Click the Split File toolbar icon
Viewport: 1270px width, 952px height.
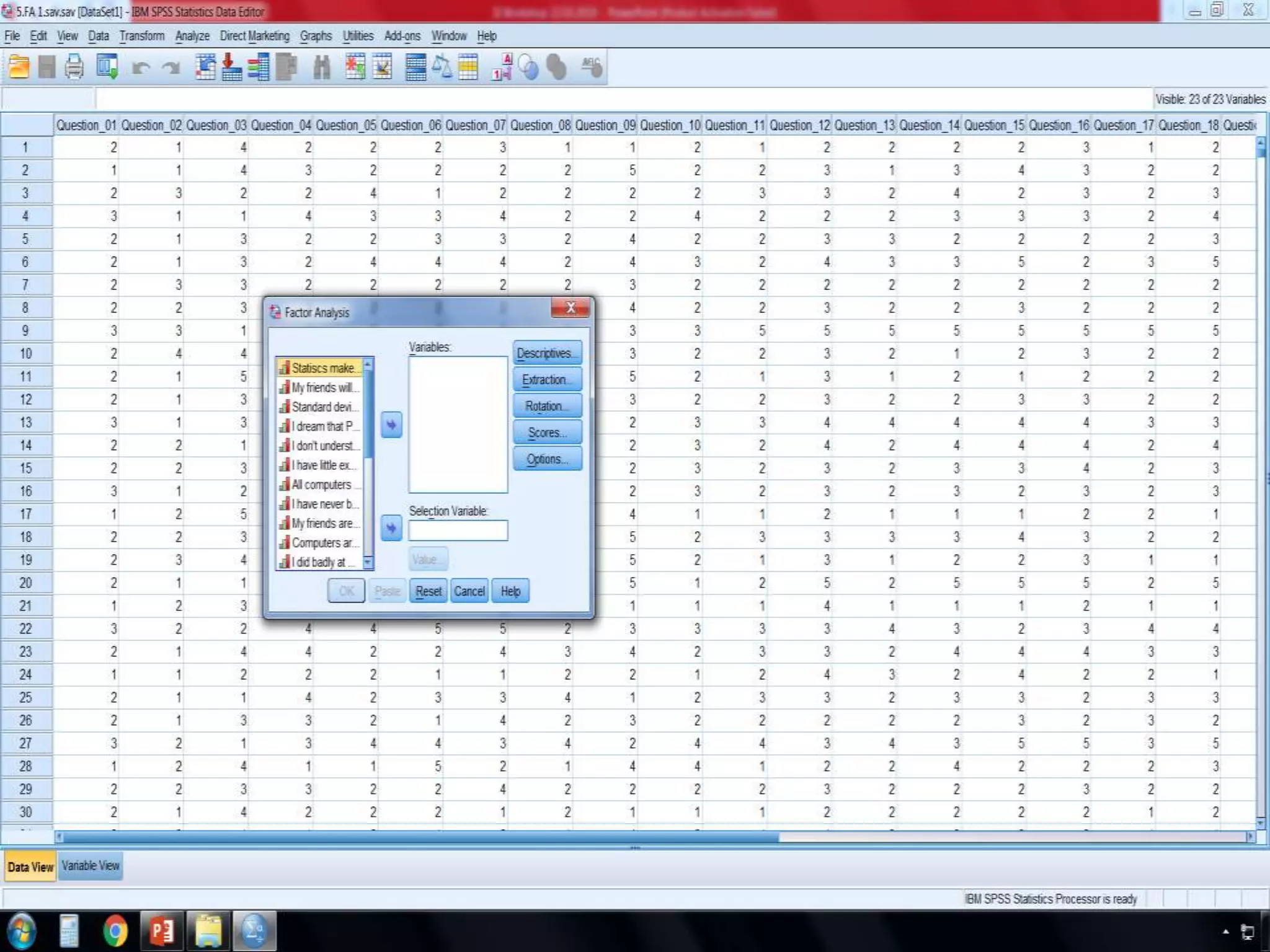[415, 67]
